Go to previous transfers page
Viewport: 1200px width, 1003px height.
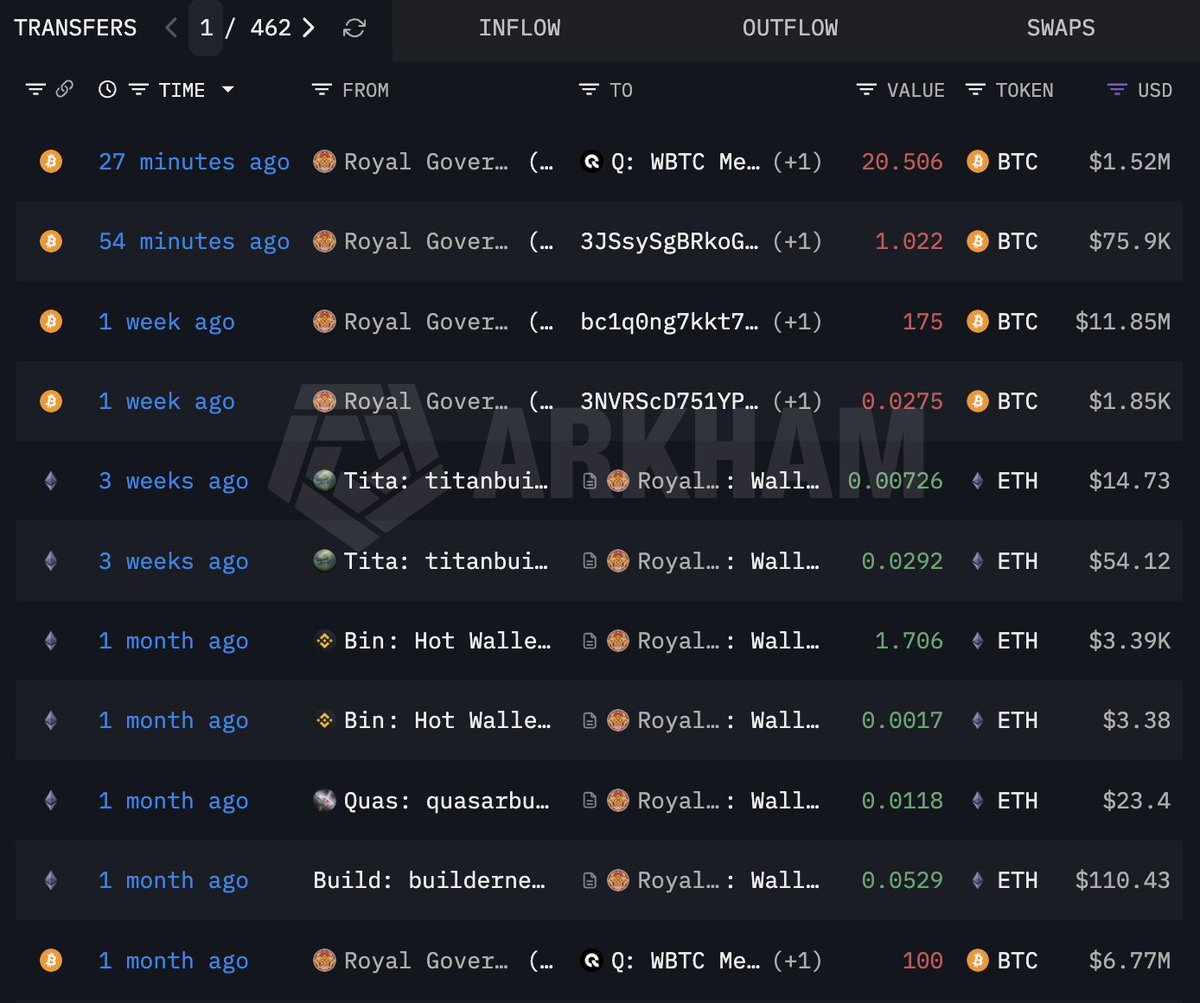coord(171,28)
